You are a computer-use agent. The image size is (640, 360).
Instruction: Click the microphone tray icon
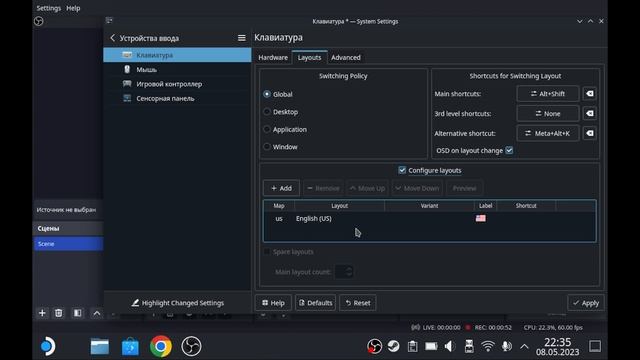[507, 346]
